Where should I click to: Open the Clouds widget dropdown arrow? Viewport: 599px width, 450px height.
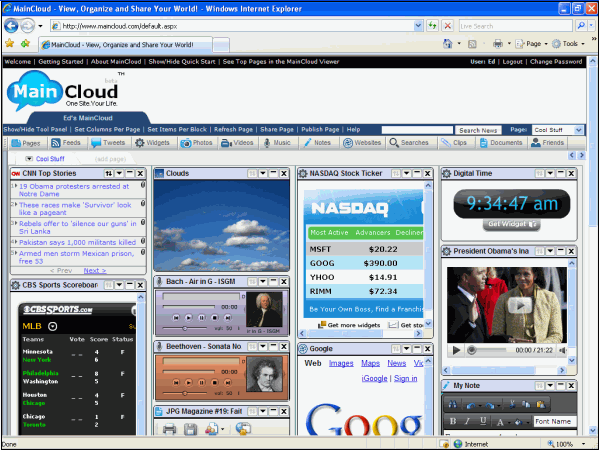point(263,173)
